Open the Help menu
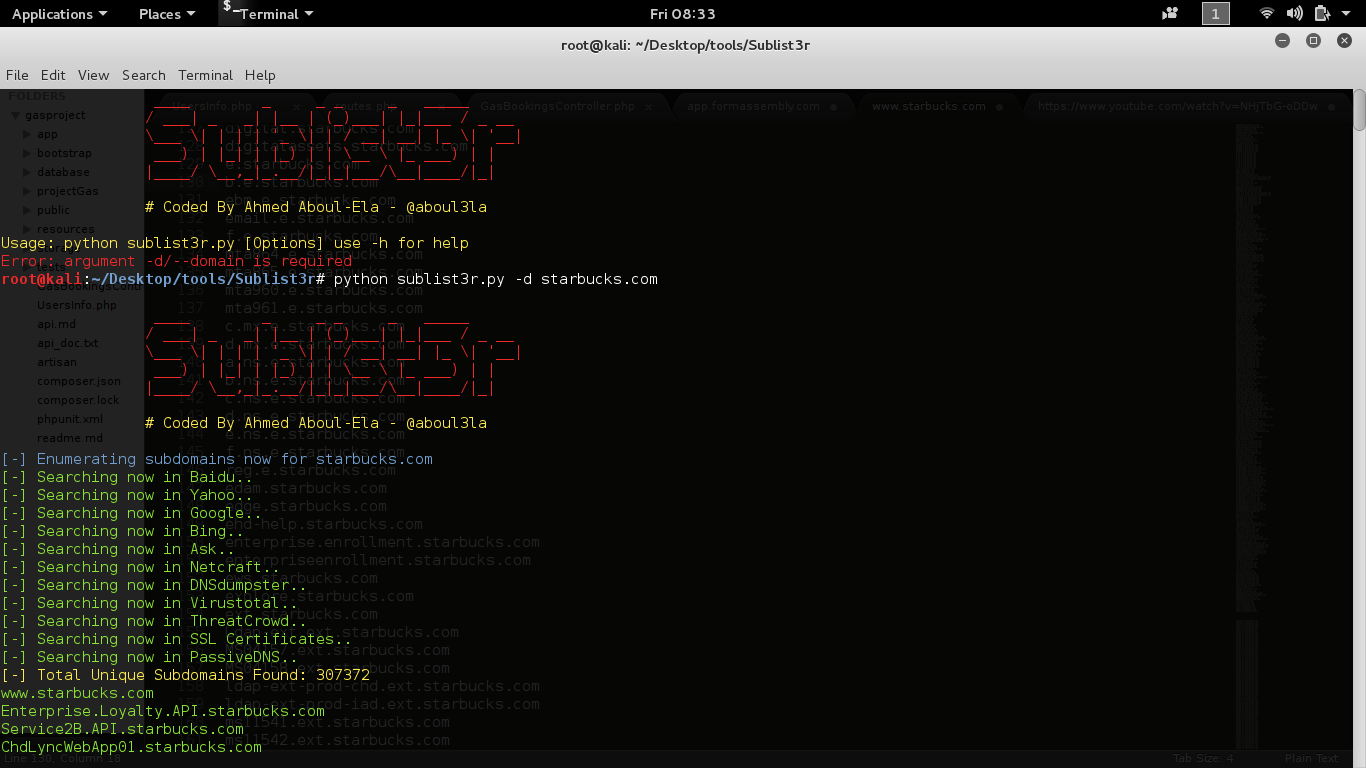Image resolution: width=1366 pixels, height=768 pixels. tap(260, 75)
